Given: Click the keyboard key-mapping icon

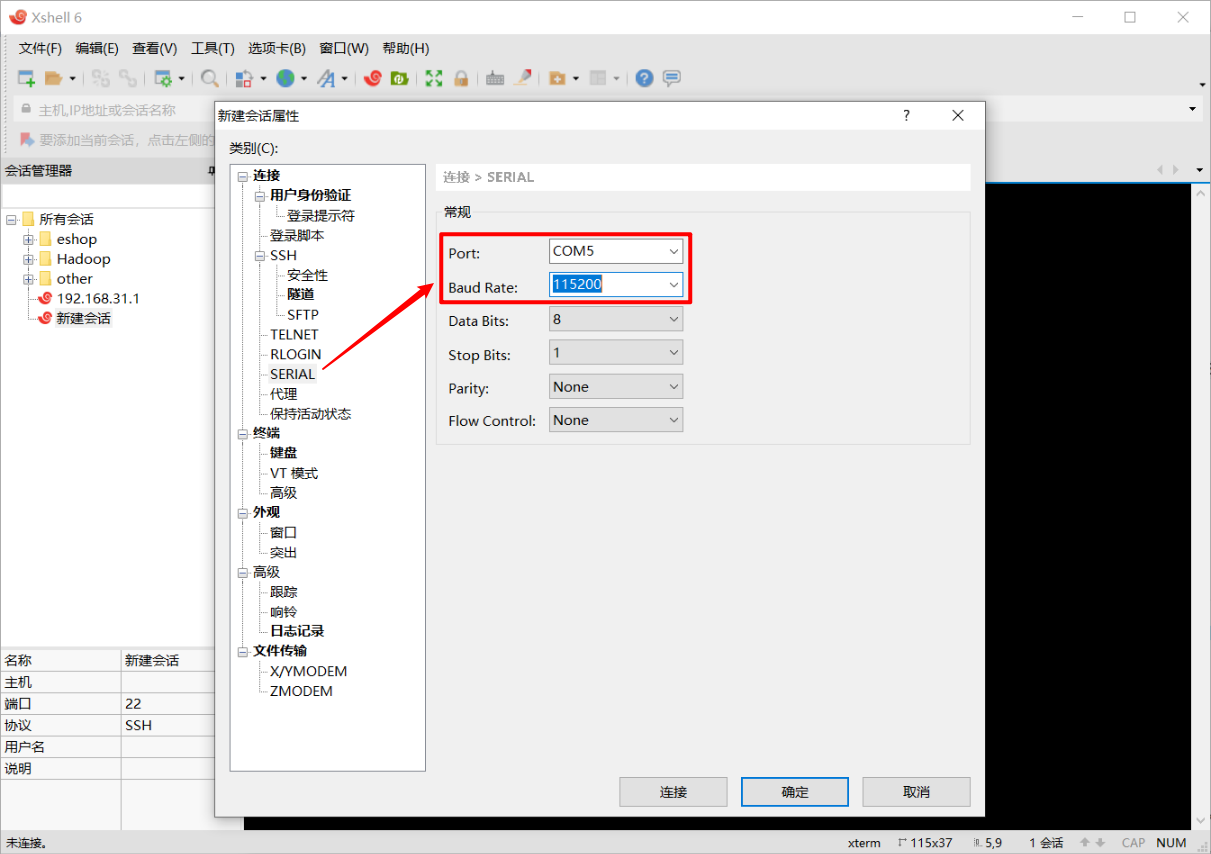Looking at the screenshot, I should pos(495,78).
